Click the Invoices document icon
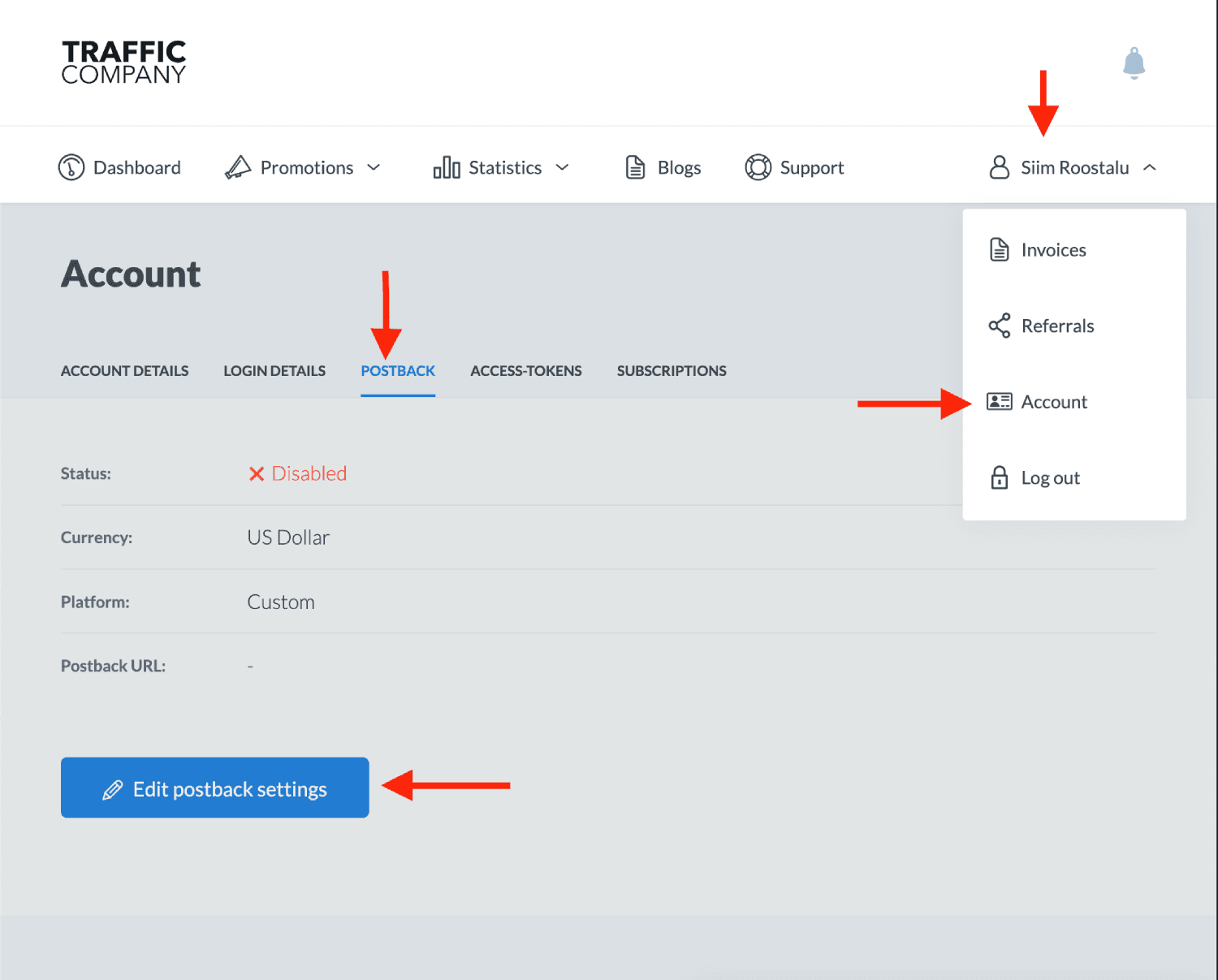The width and height of the screenshot is (1218, 980). [1000, 249]
